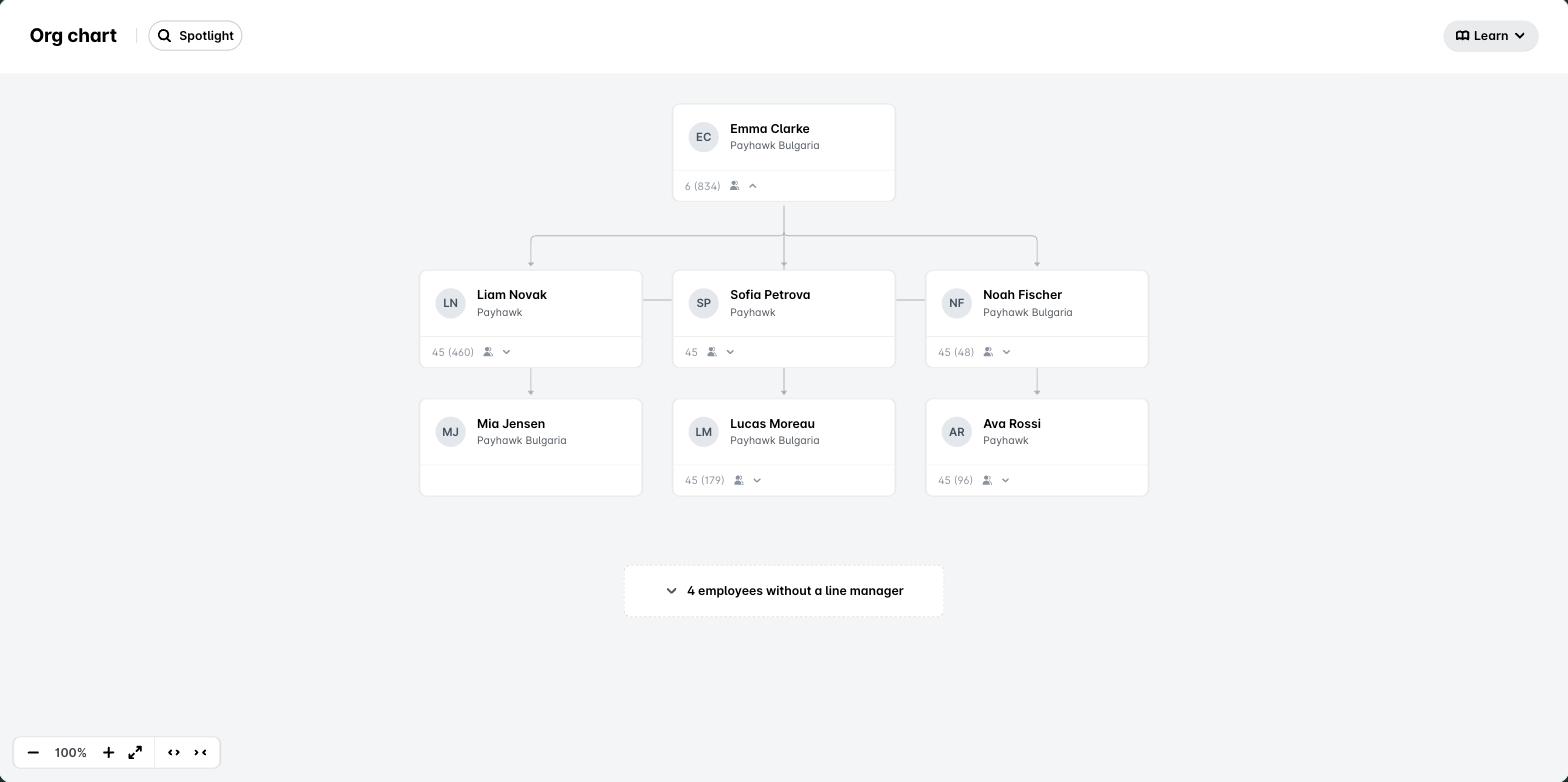Click the LM avatar on Lucas Moreau card
1568x782 pixels.
704,432
